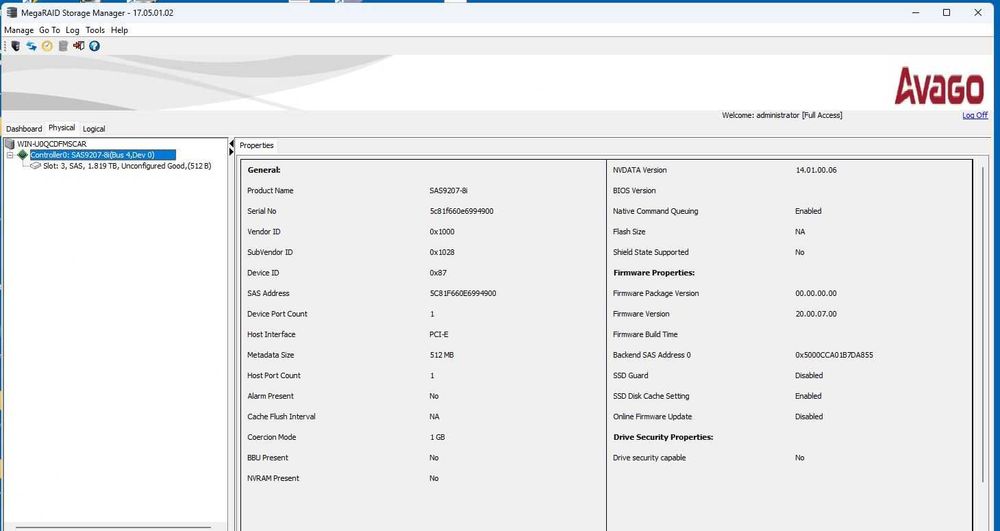Screen dimensions: 1000x531
Task: Click the SSD Guard label
Action: [x=630, y=375]
